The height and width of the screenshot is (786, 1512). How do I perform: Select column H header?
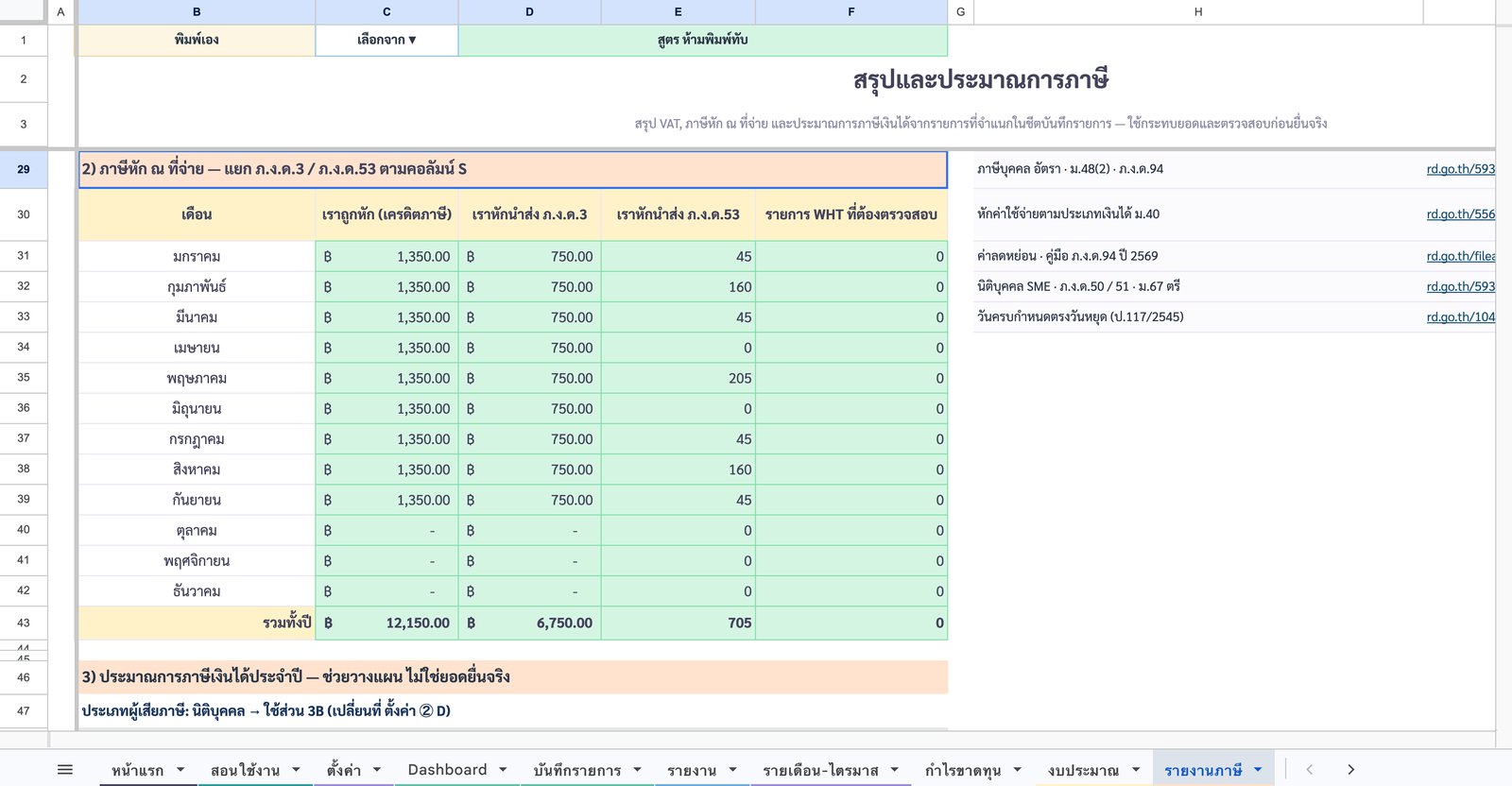point(1198,11)
